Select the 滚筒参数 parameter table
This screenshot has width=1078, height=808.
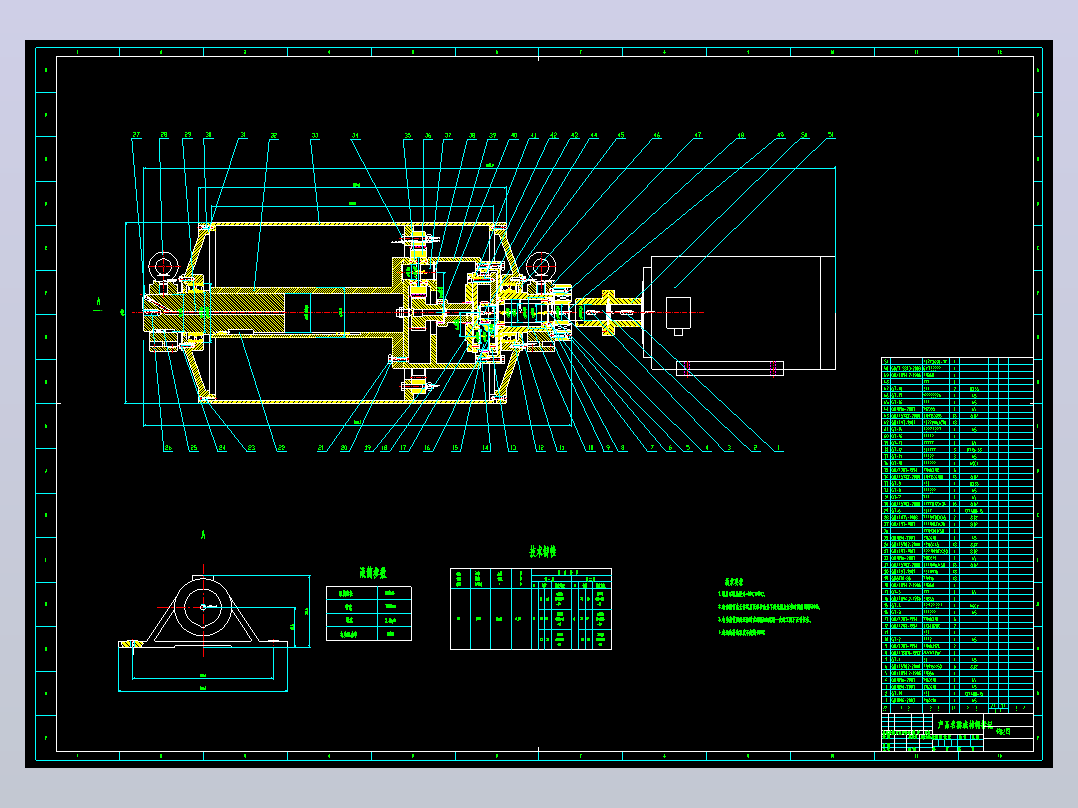[369, 613]
